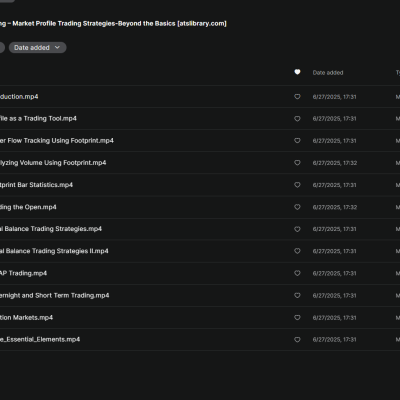Favorite Balance Trading Strategies II.mp4
Image resolution: width=400 pixels, height=400 pixels.
[x=297, y=251]
